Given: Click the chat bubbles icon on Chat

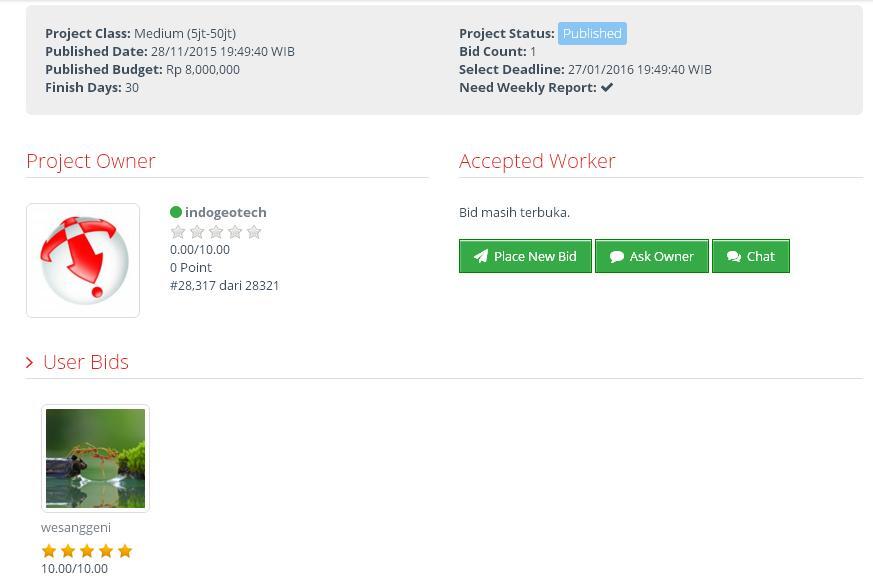Looking at the screenshot, I should 734,256.
